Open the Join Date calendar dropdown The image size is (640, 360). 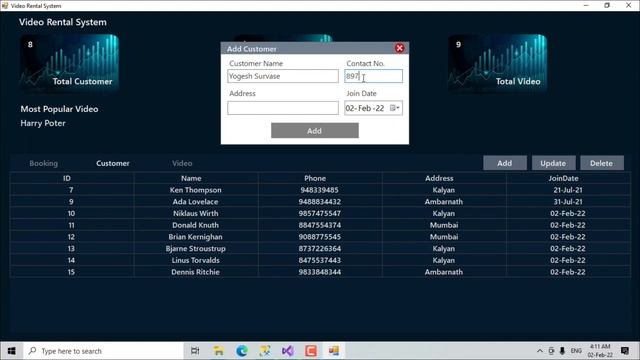click(x=395, y=108)
